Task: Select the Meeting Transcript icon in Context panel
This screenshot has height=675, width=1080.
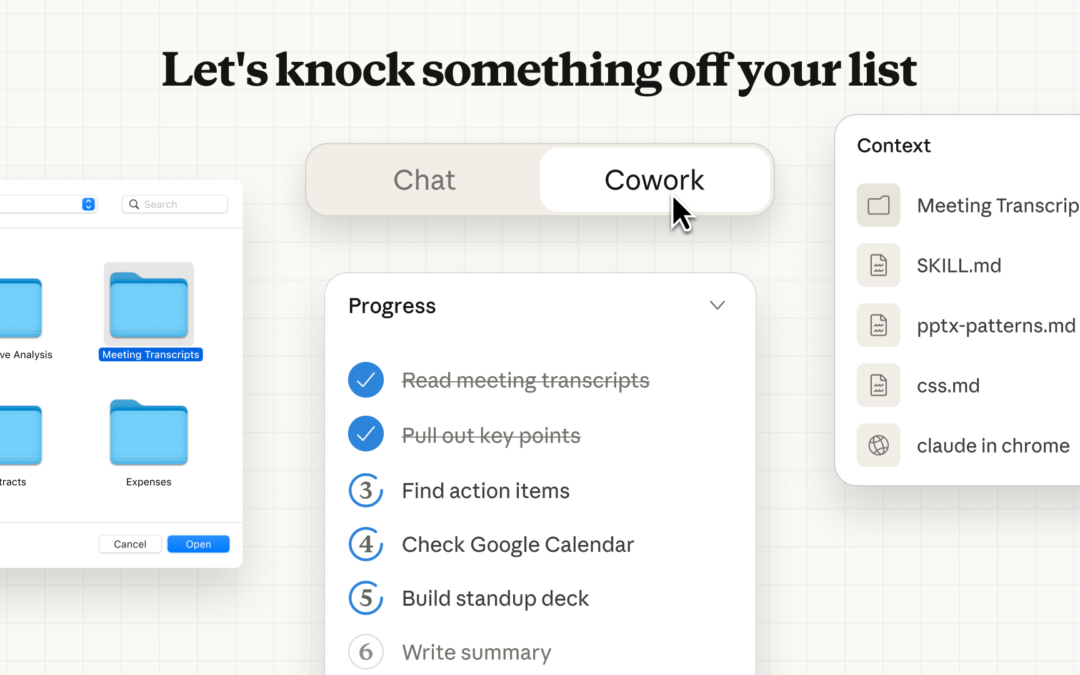Action: (x=878, y=205)
